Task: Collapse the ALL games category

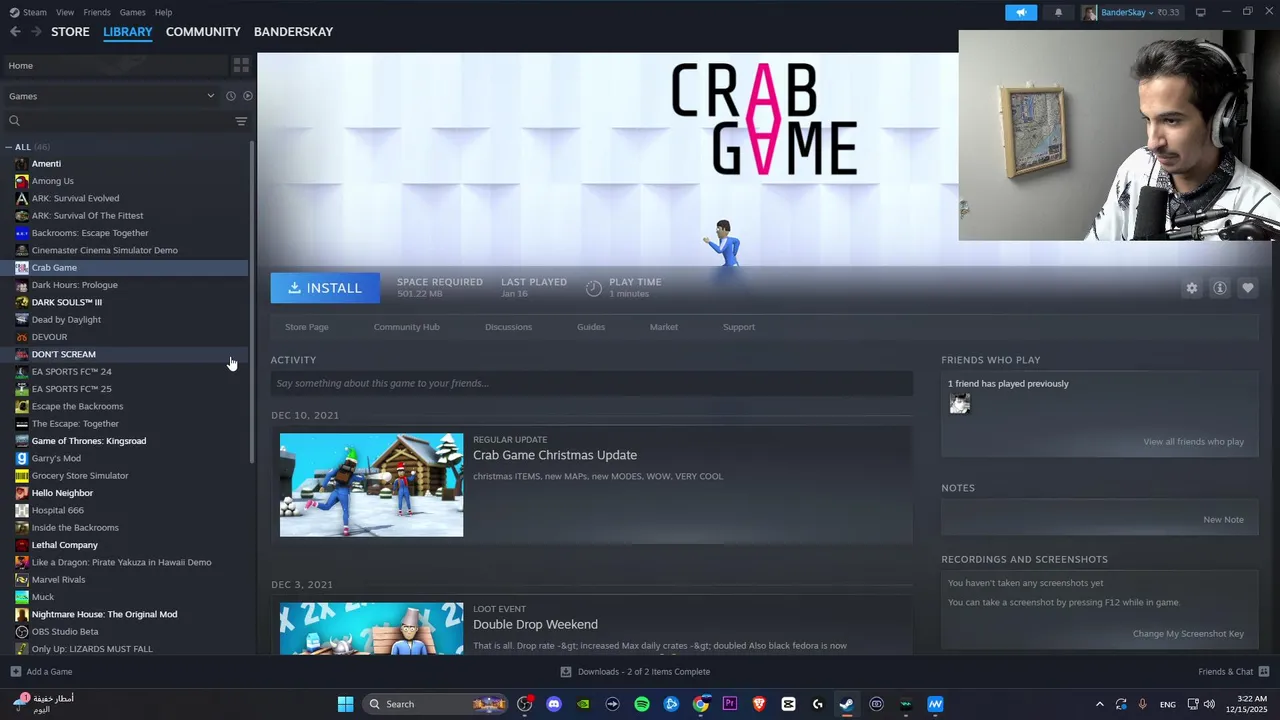Action: [9, 147]
